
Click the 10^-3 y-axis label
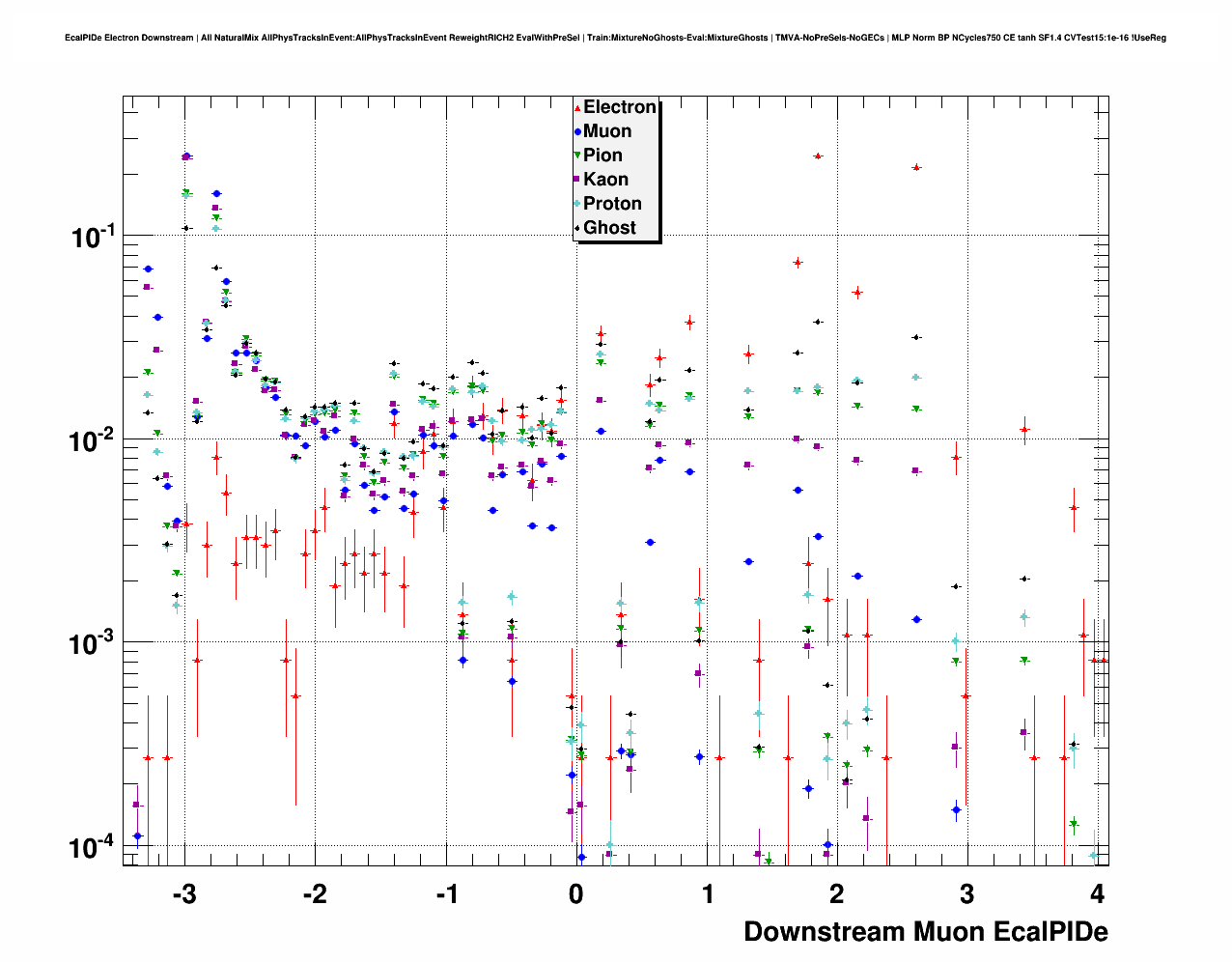(x=93, y=643)
